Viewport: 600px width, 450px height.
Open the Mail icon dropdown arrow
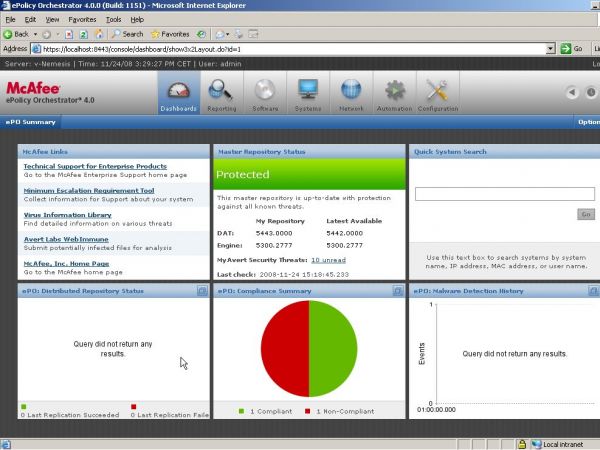pyautogui.click(x=228, y=34)
